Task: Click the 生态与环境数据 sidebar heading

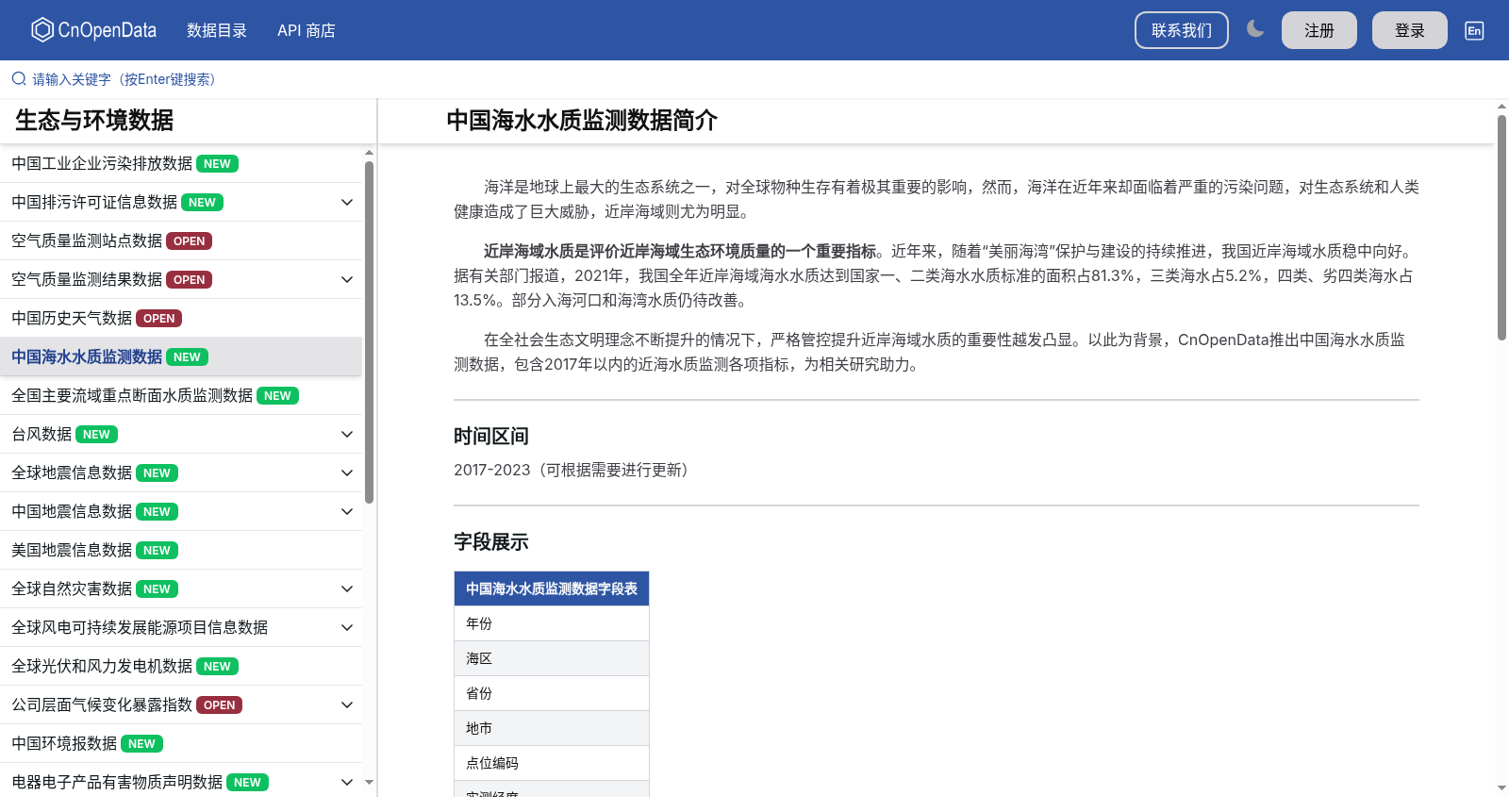Action: tap(94, 121)
